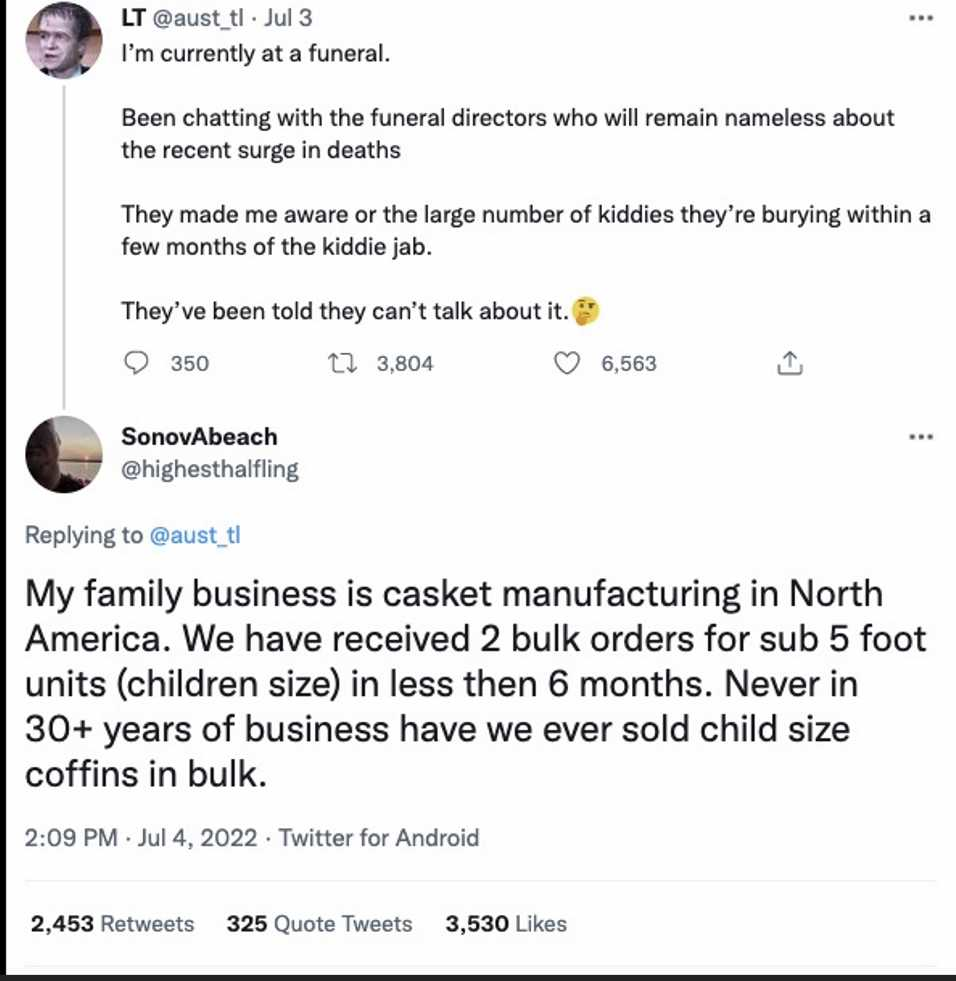956x981 pixels.
Task: View the 325 Quote Tweets list
Action: pyautogui.click(x=319, y=923)
